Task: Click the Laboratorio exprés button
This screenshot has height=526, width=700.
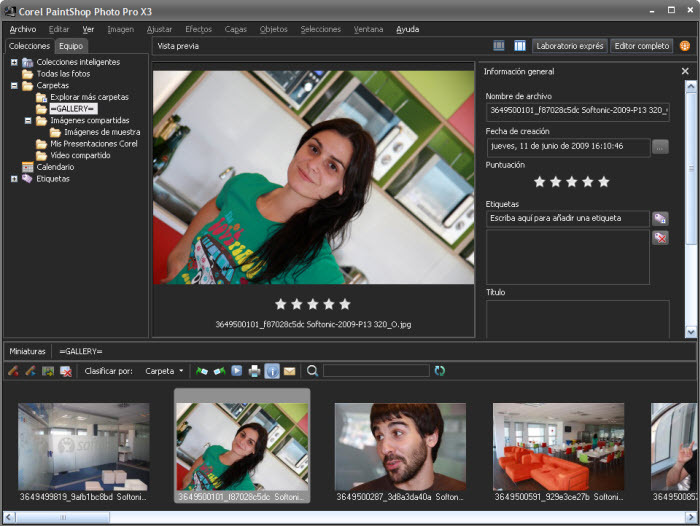Action: click(569, 46)
